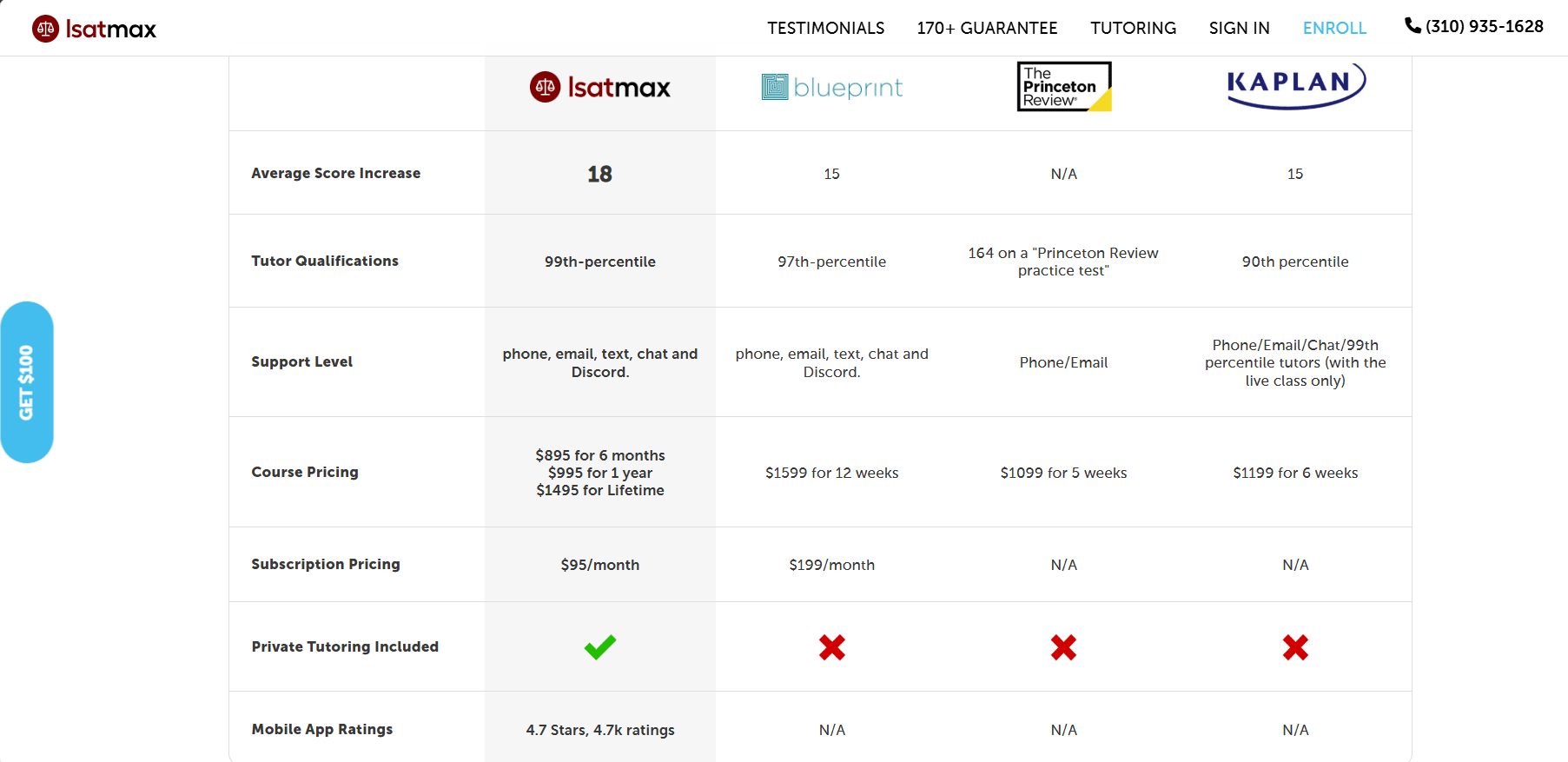The image size is (1568, 762).
Task: Click the $199/month subscription price
Action: [x=832, y=565]
